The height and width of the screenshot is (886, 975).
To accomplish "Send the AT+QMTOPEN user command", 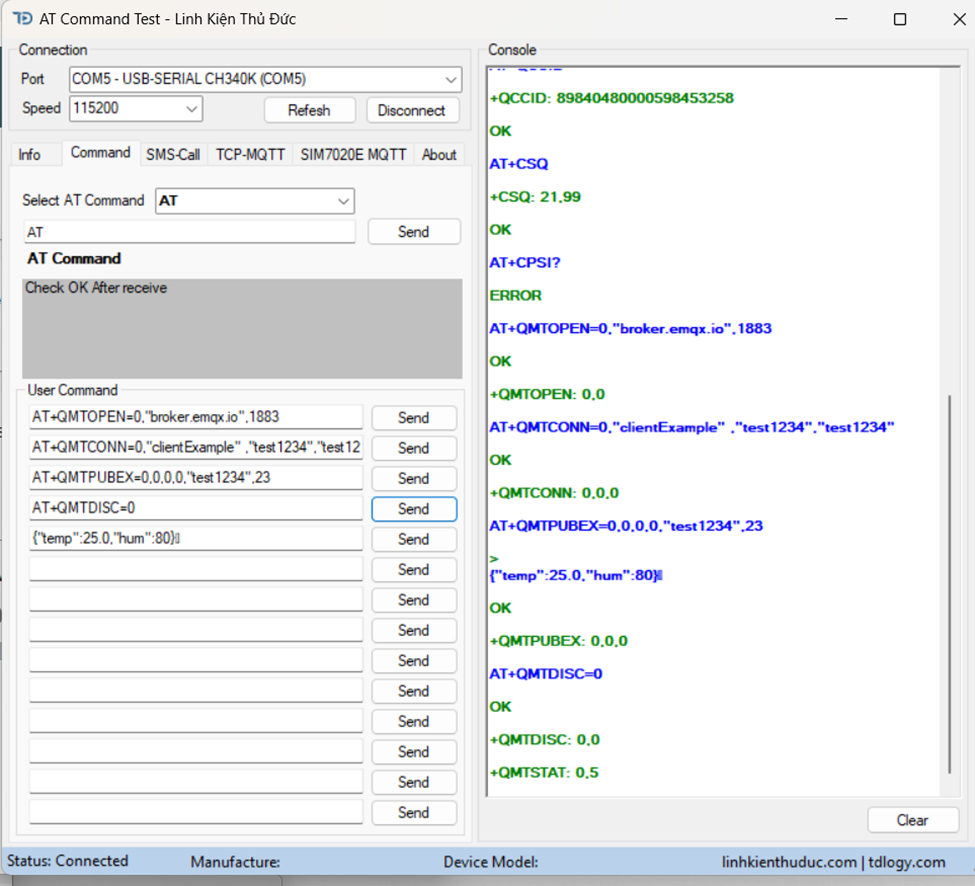I will [x=413, y=418].
